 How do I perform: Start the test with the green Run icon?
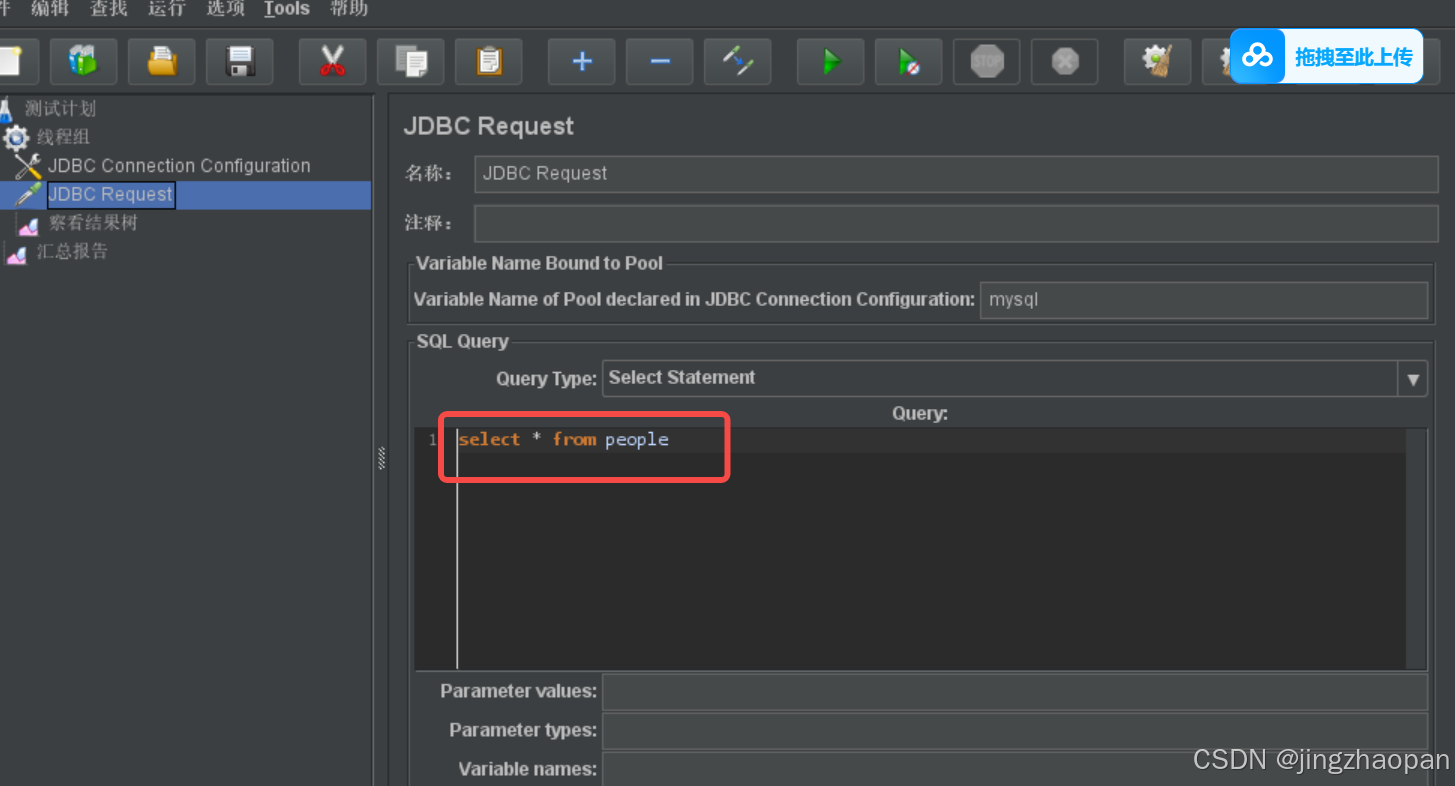pyautogui.click(x=830, y=60)
